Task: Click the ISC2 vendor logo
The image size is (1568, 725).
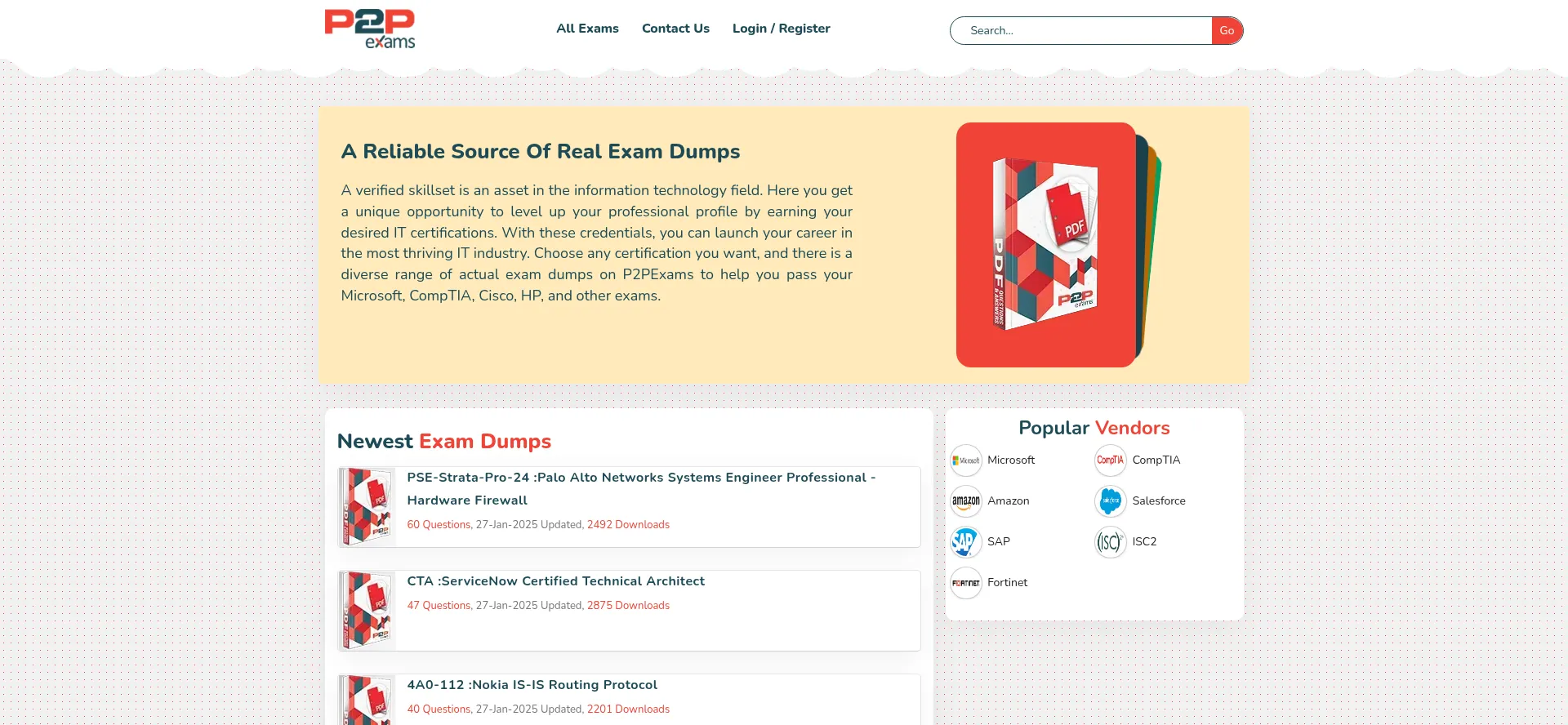Action: click(1111, 542)
